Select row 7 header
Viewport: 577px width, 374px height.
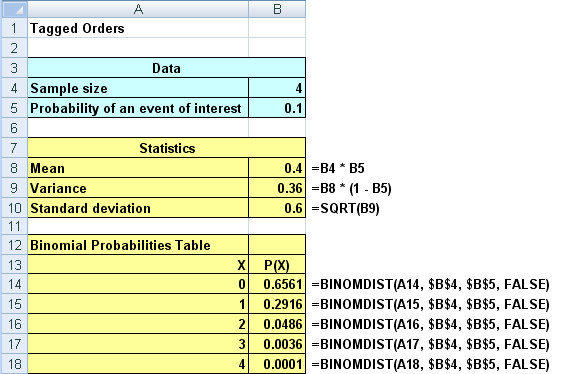[15, 148]
